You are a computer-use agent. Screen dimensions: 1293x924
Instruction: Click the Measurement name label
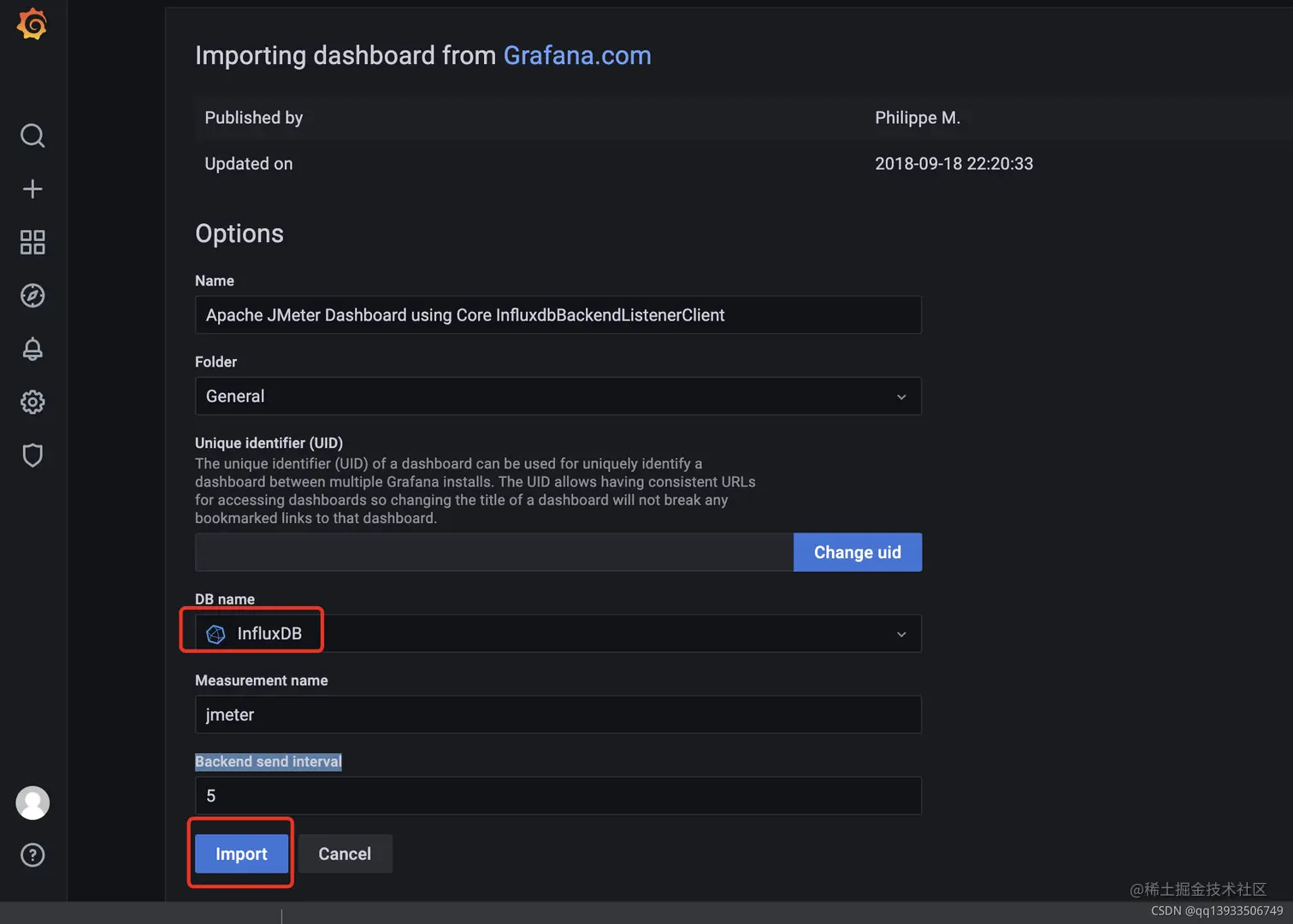tap(262, 680)
